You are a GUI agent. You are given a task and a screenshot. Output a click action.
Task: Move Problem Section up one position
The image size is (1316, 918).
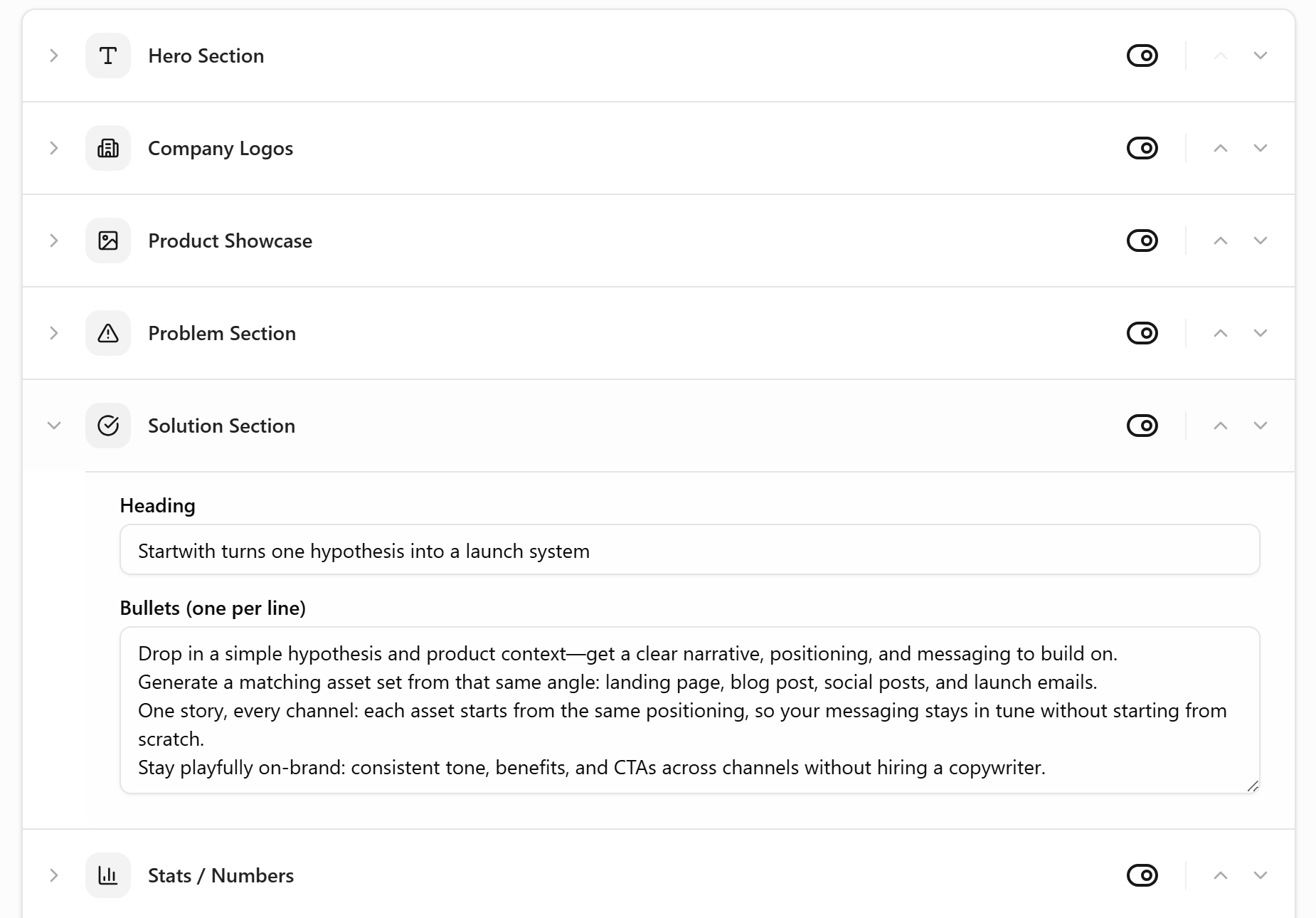coord(1221,333)
